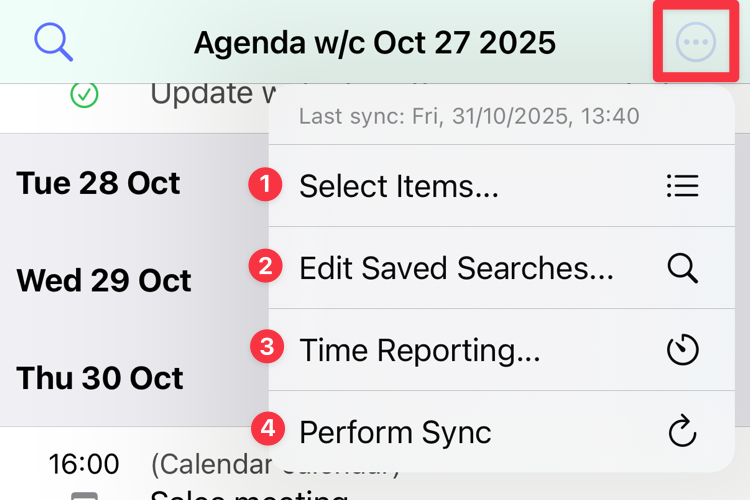Screen dimensions: 750x500
Task: Click the Agenda w/c Oct 27 2025 title
Action: [x=374, y=43]
